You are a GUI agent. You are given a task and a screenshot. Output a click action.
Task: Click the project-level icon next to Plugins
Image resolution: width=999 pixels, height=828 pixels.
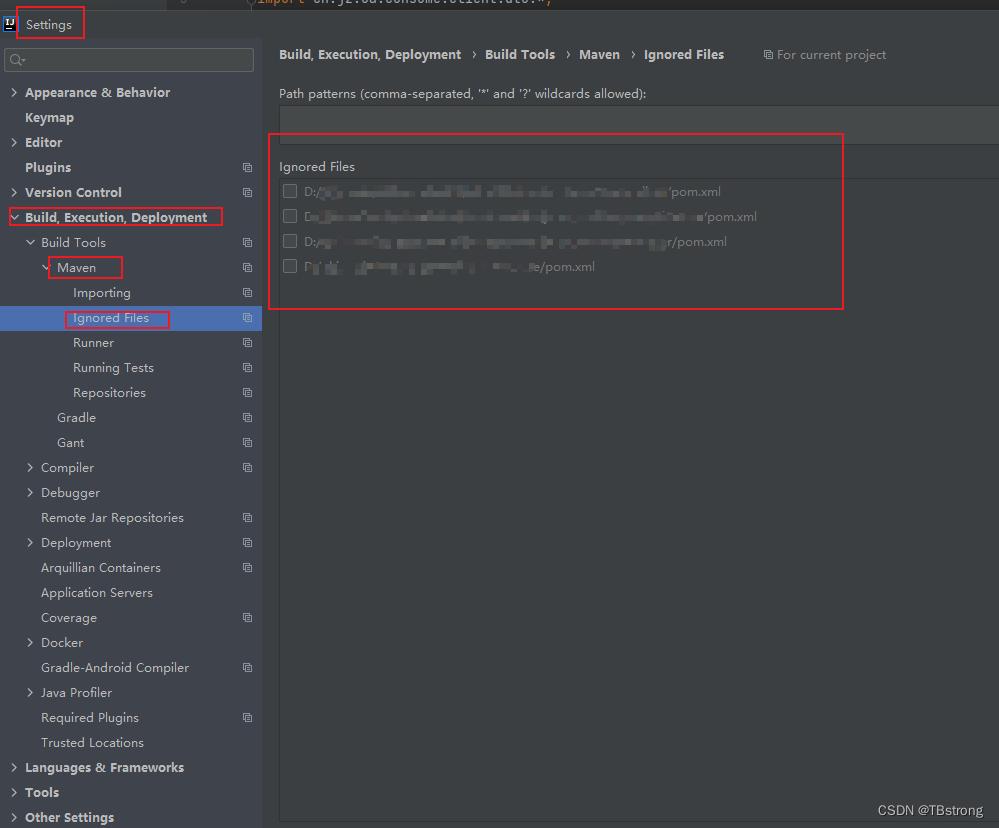click(247, 168)
